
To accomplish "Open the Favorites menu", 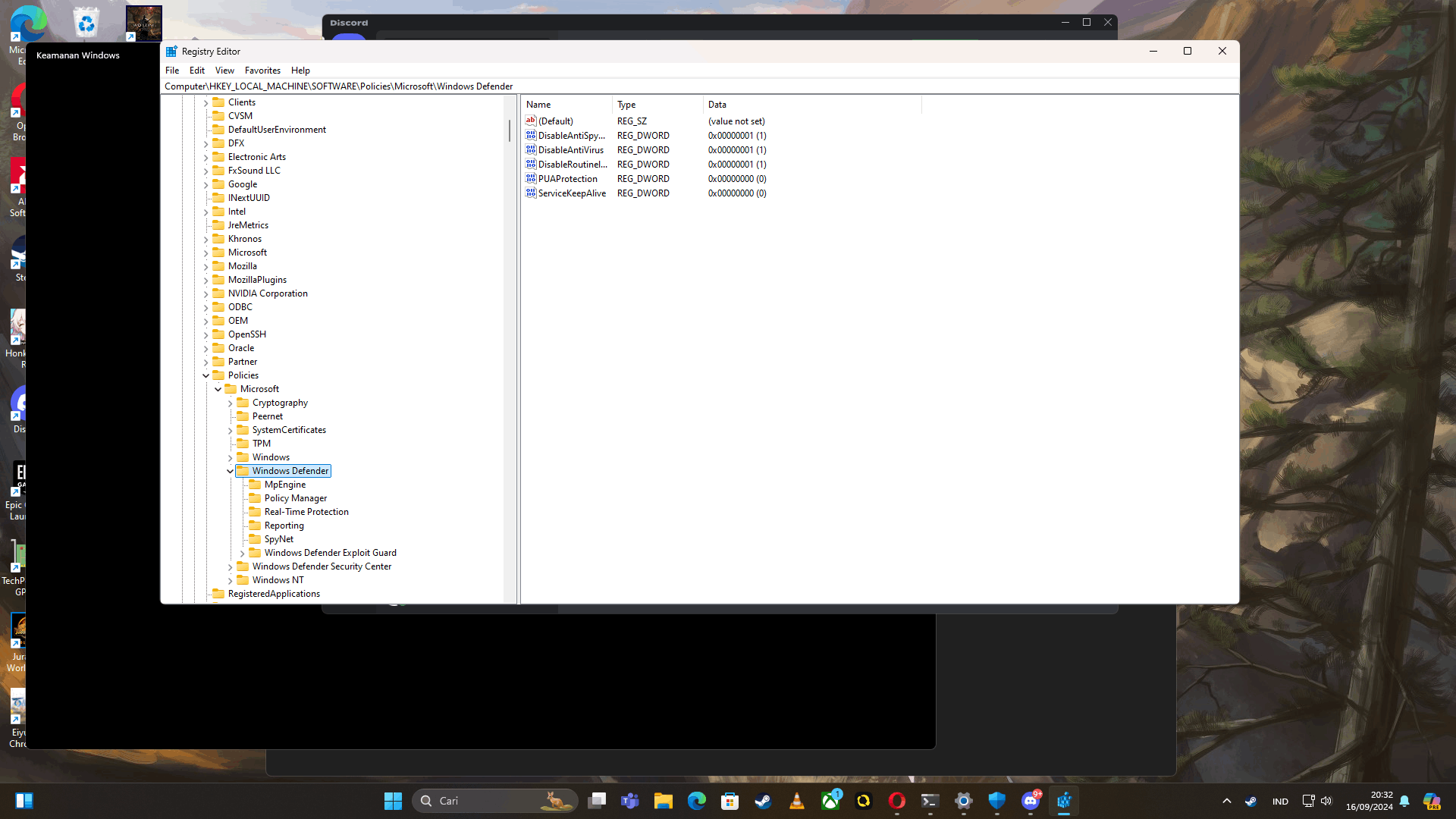I will (x=262, y=71).
